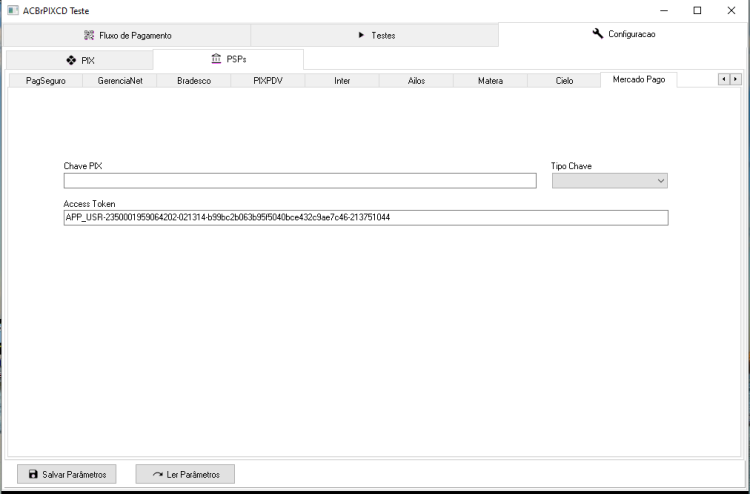The height and width of the screenshot is (494, 750).
Task: Open the PIXPDV PSP tab
Action: [x=268, y=81]
